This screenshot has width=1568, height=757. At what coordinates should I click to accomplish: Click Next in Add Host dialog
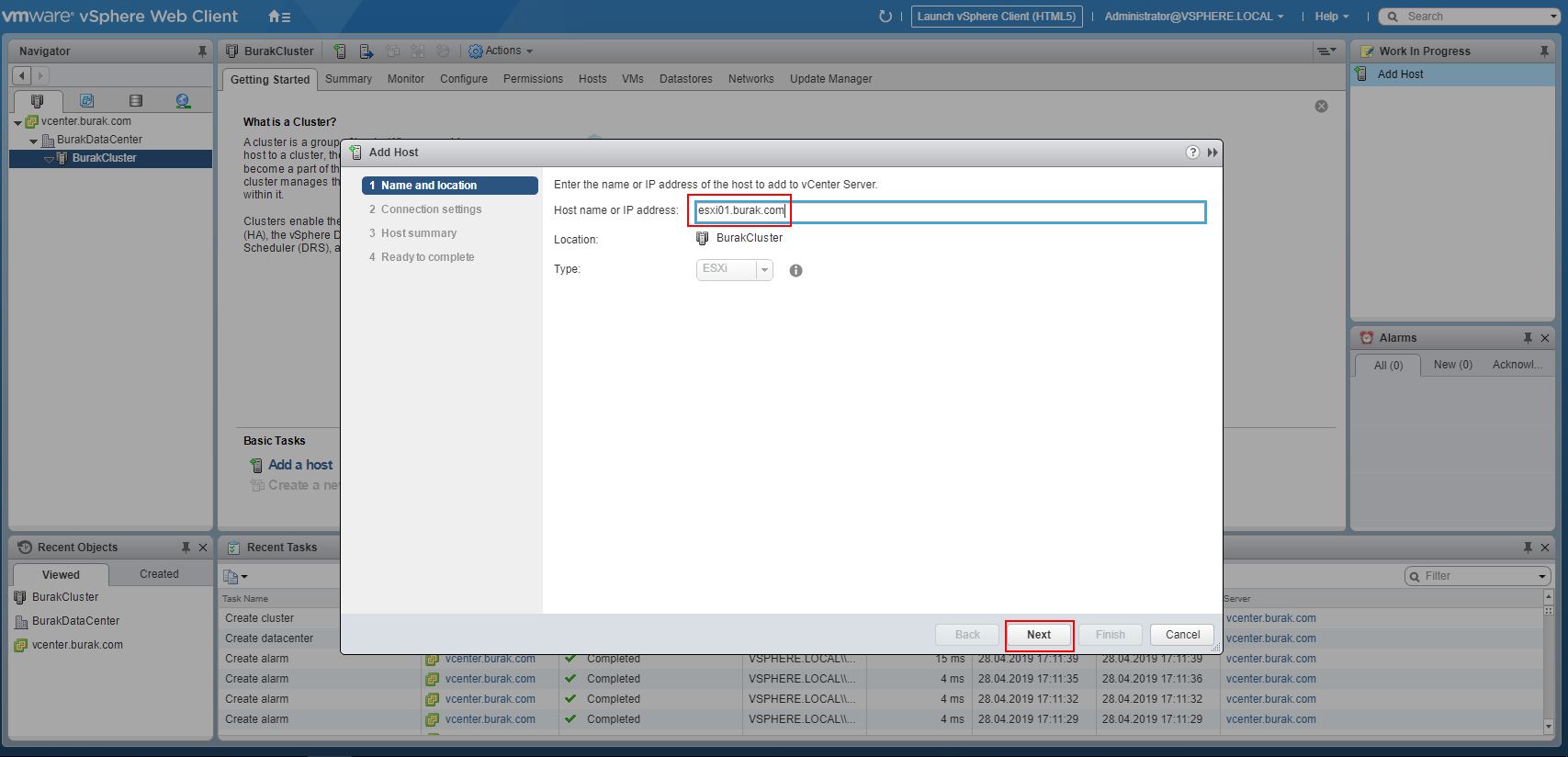tap(1039, 635)
